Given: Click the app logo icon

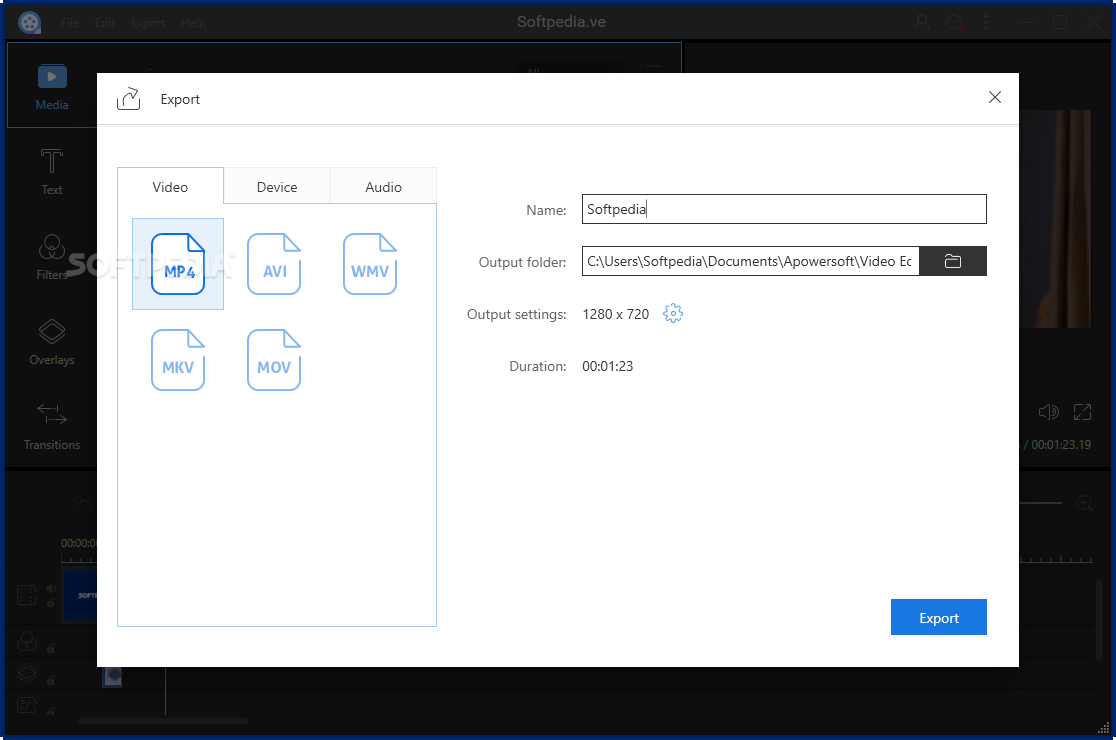Looking at the screenshot, I should click(29, 23).
